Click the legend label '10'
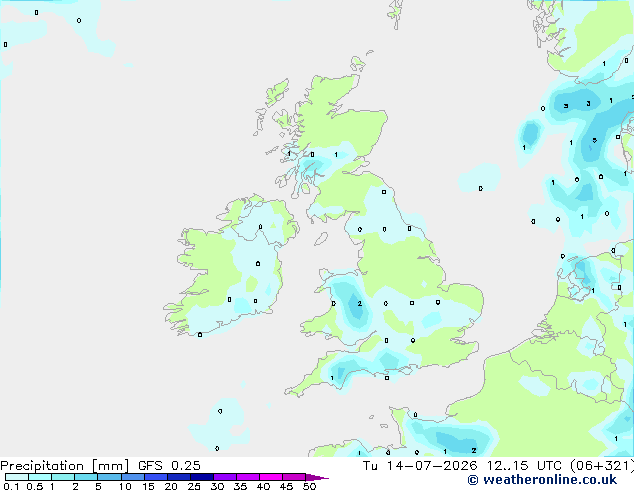The height and width of the screenshot is (490, 634). pos(125,486)
